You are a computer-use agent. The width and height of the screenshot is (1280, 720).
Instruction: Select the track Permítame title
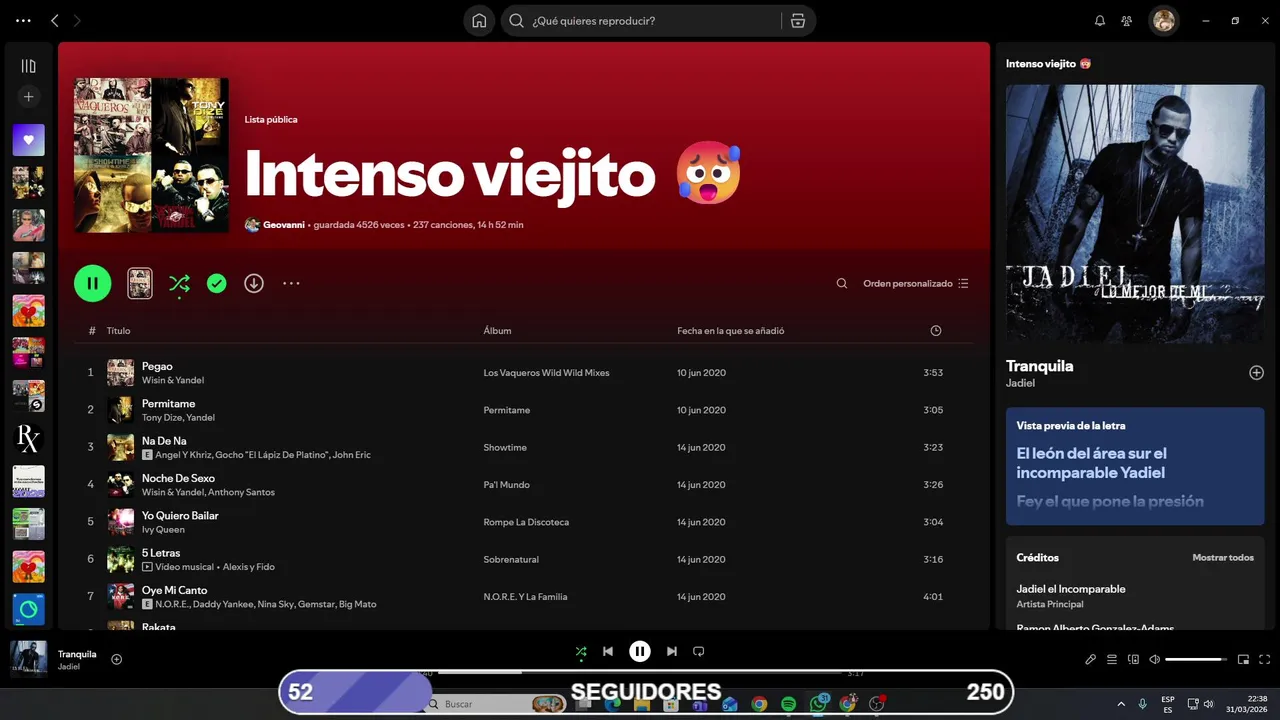(168, 404)
